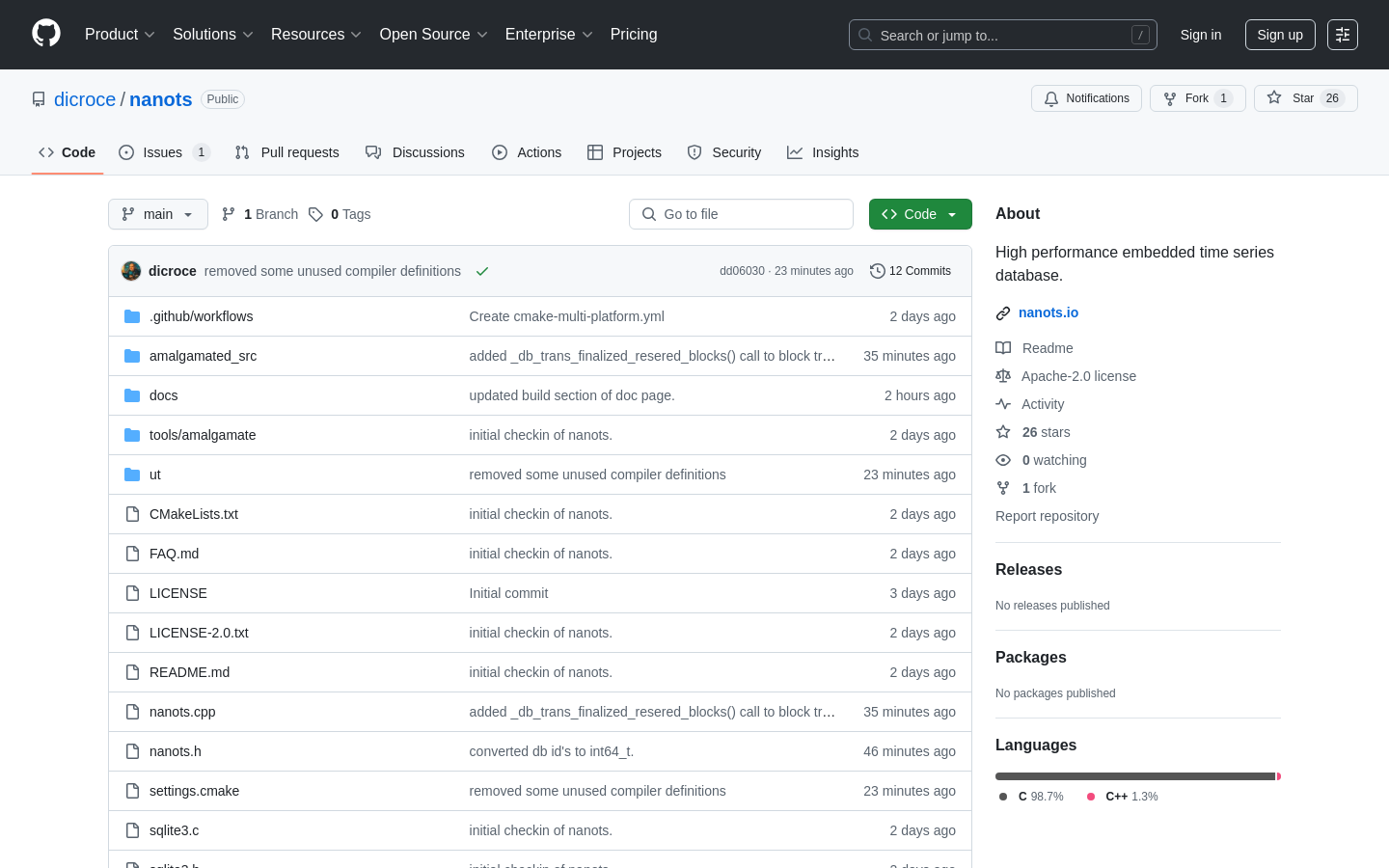Open commit dd06030 hash link
The image size is (1389, 868).
(742, 271)
